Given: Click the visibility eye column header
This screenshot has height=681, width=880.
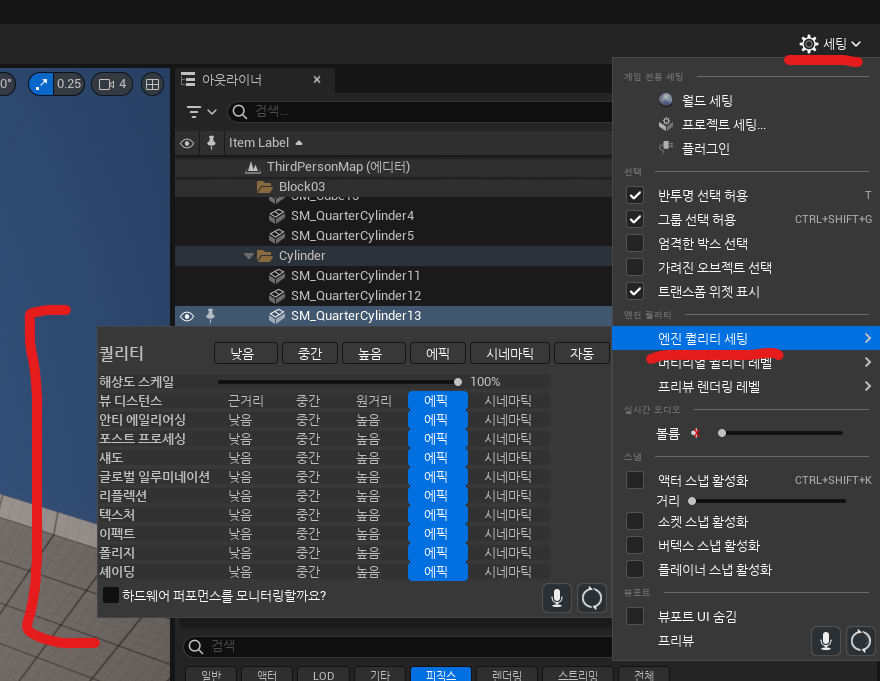Looking at the screenshot, I should click(x=187, y=143).
